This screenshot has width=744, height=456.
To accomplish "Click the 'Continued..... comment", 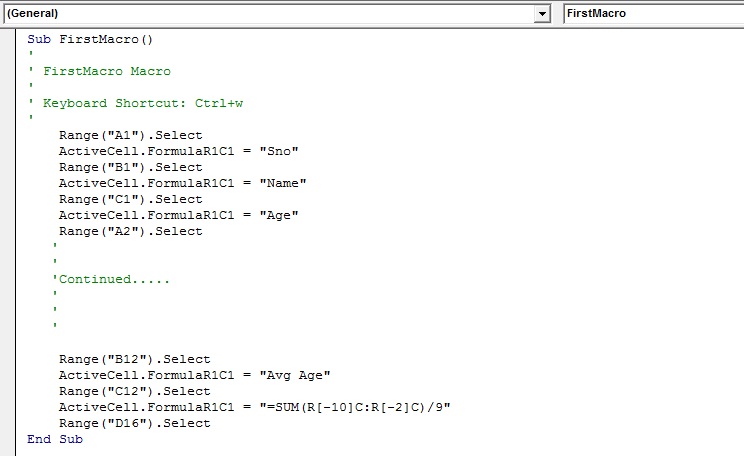I will tap(111, 279).
